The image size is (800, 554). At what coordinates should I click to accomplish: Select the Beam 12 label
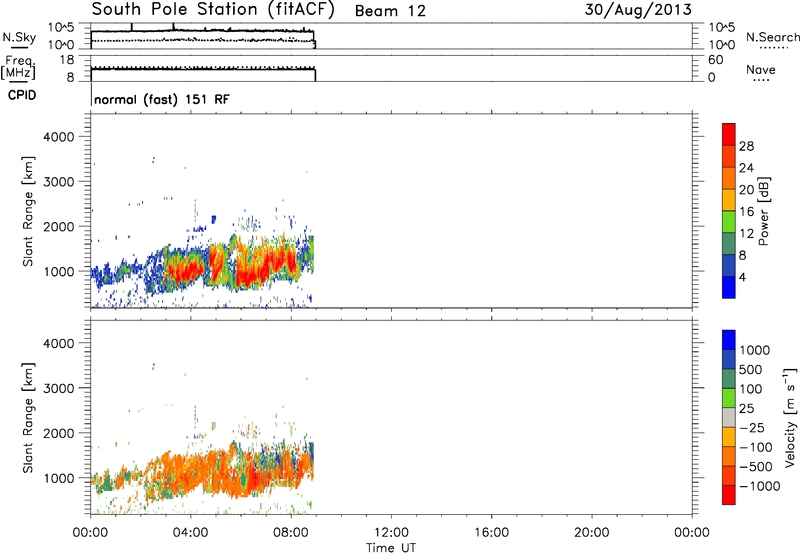point(390,11)
